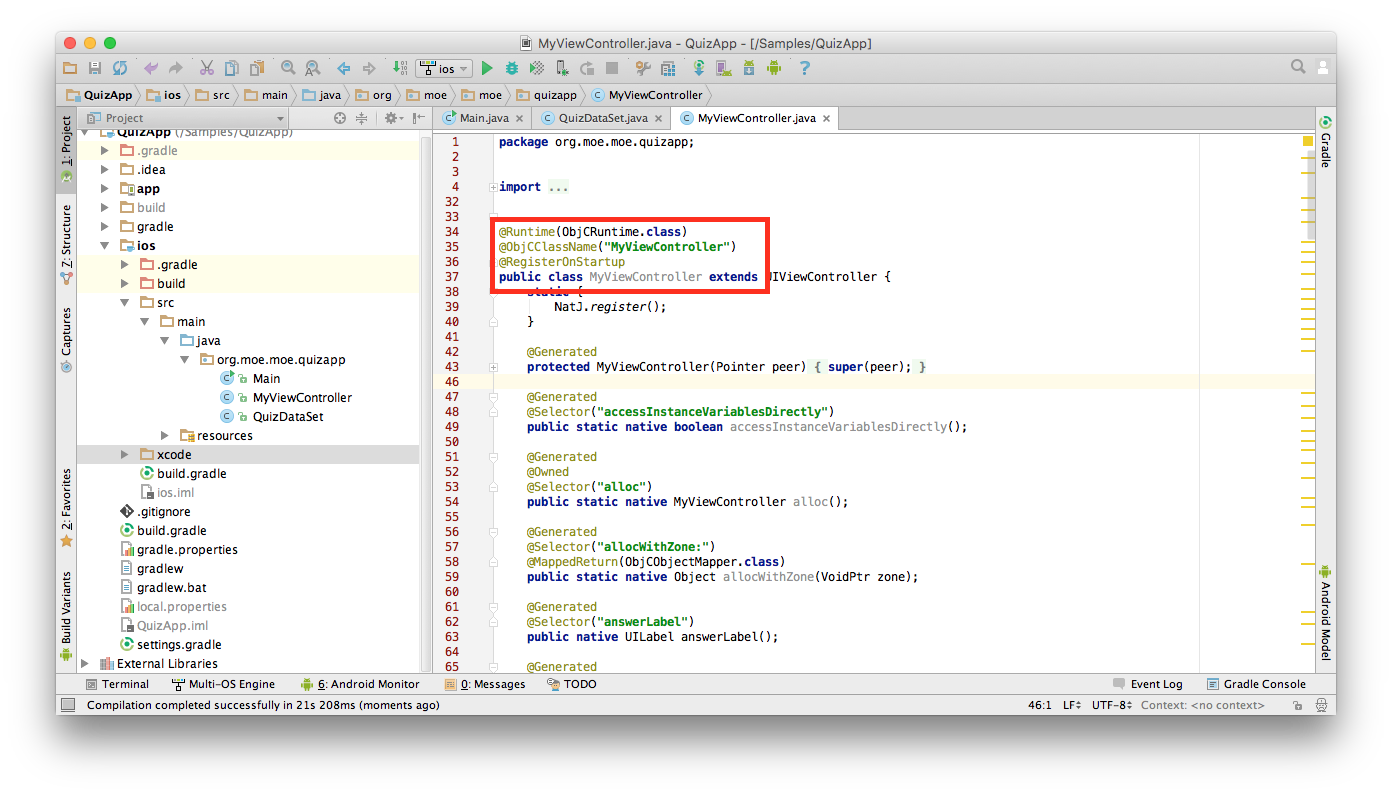Click the Search Everywhere magnifier icon
This screenshot has width=1392, height=795.
click(x=1298, y=67)
